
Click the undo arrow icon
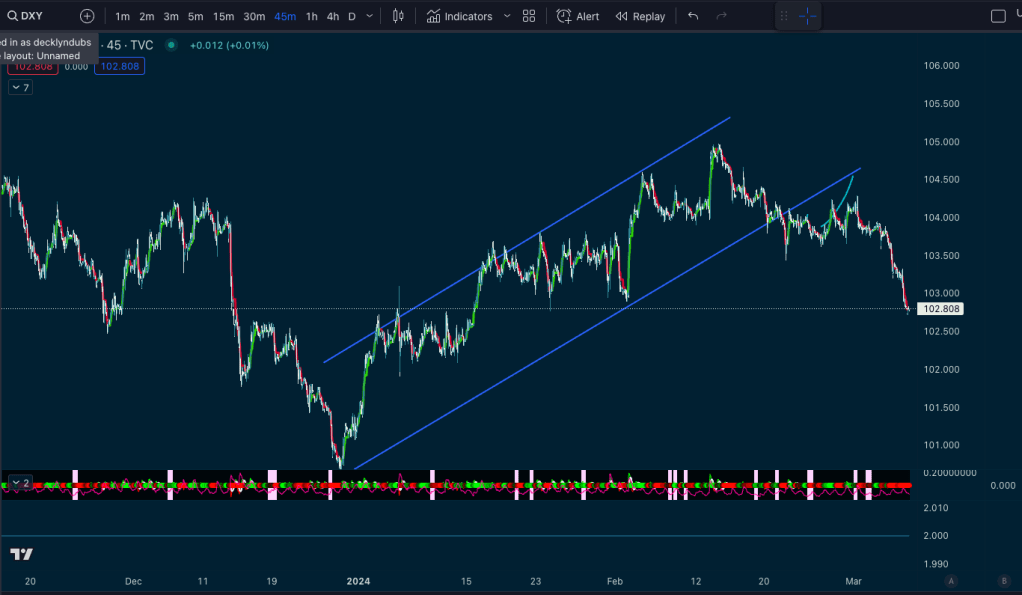[693, 16]
